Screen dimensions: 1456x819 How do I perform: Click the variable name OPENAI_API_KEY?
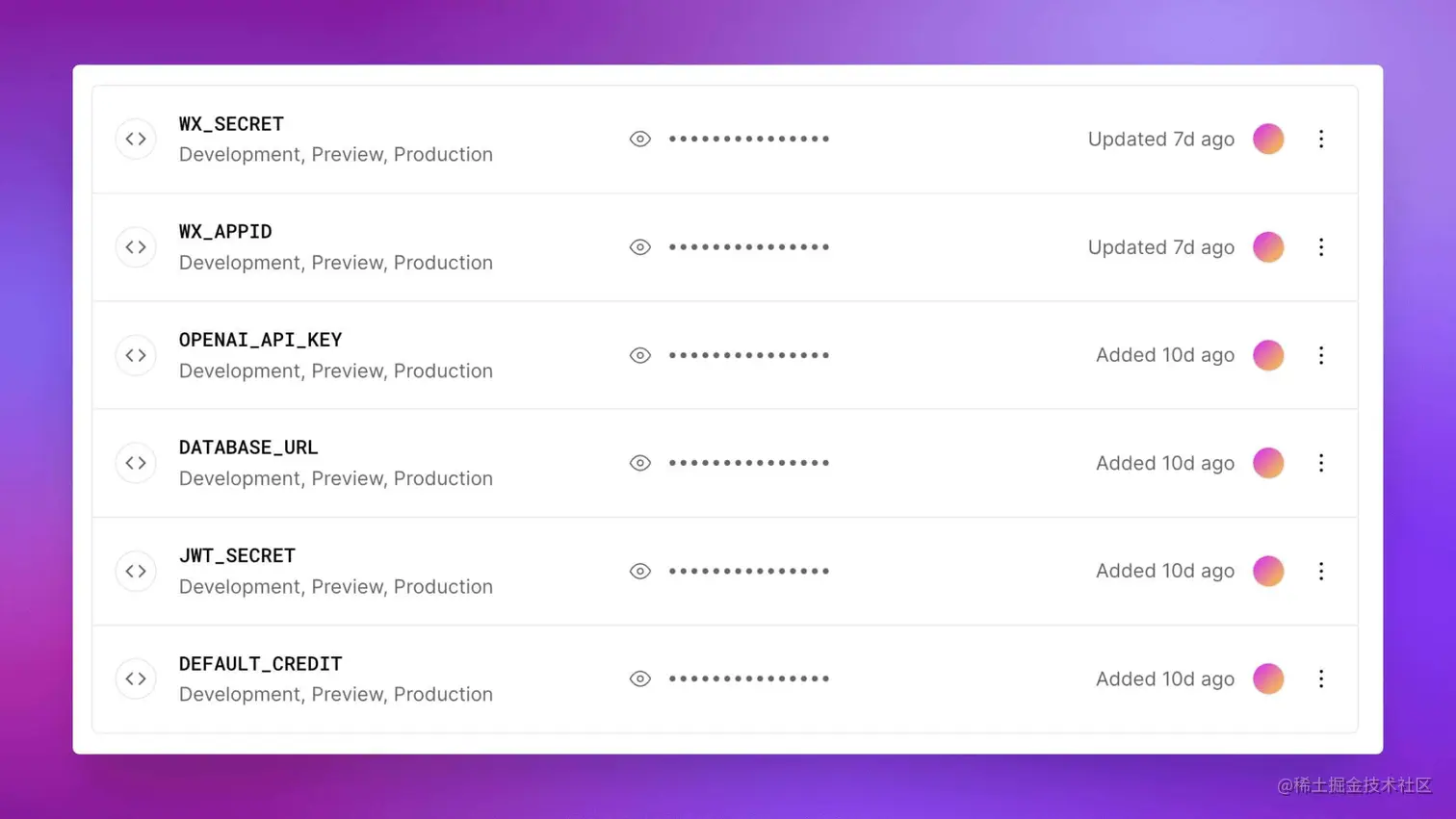260,339
